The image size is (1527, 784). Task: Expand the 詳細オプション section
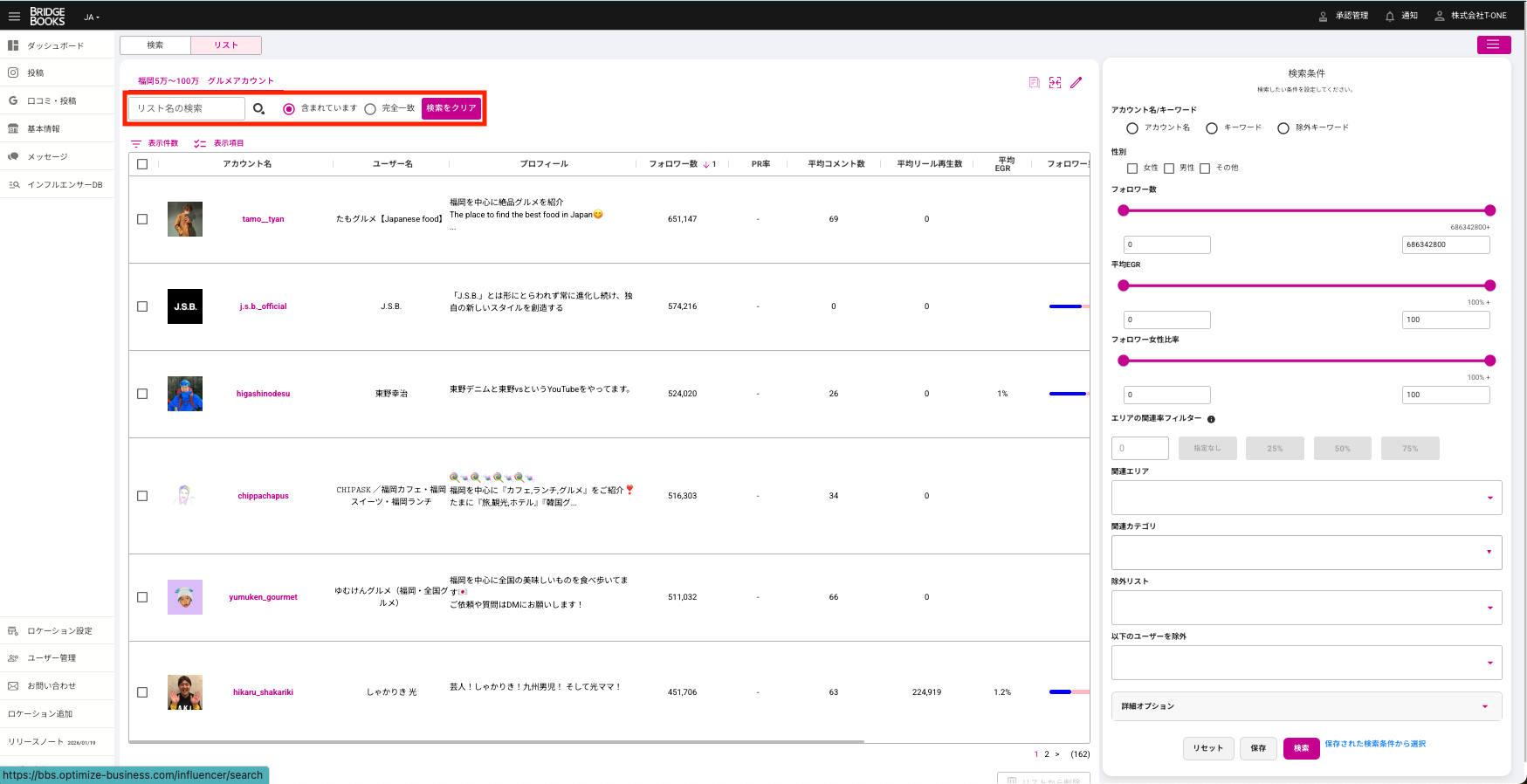pos(1306,706)
